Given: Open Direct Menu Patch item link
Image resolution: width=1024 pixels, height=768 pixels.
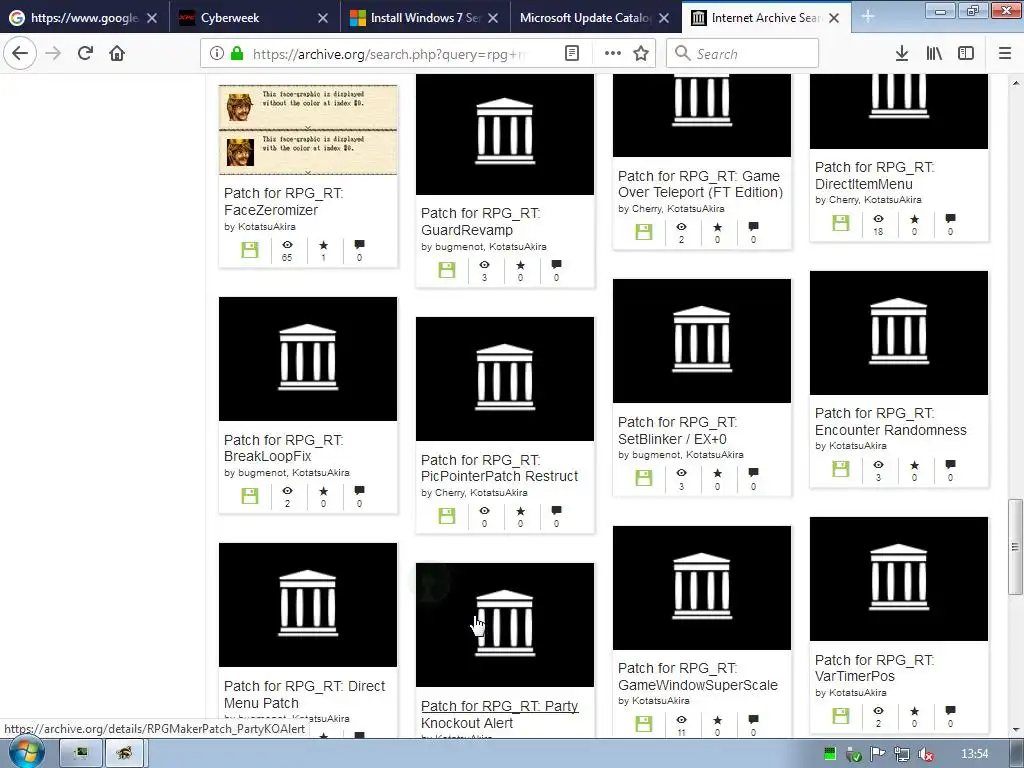Looking at the screenshot, I should (x=304, y=694).
